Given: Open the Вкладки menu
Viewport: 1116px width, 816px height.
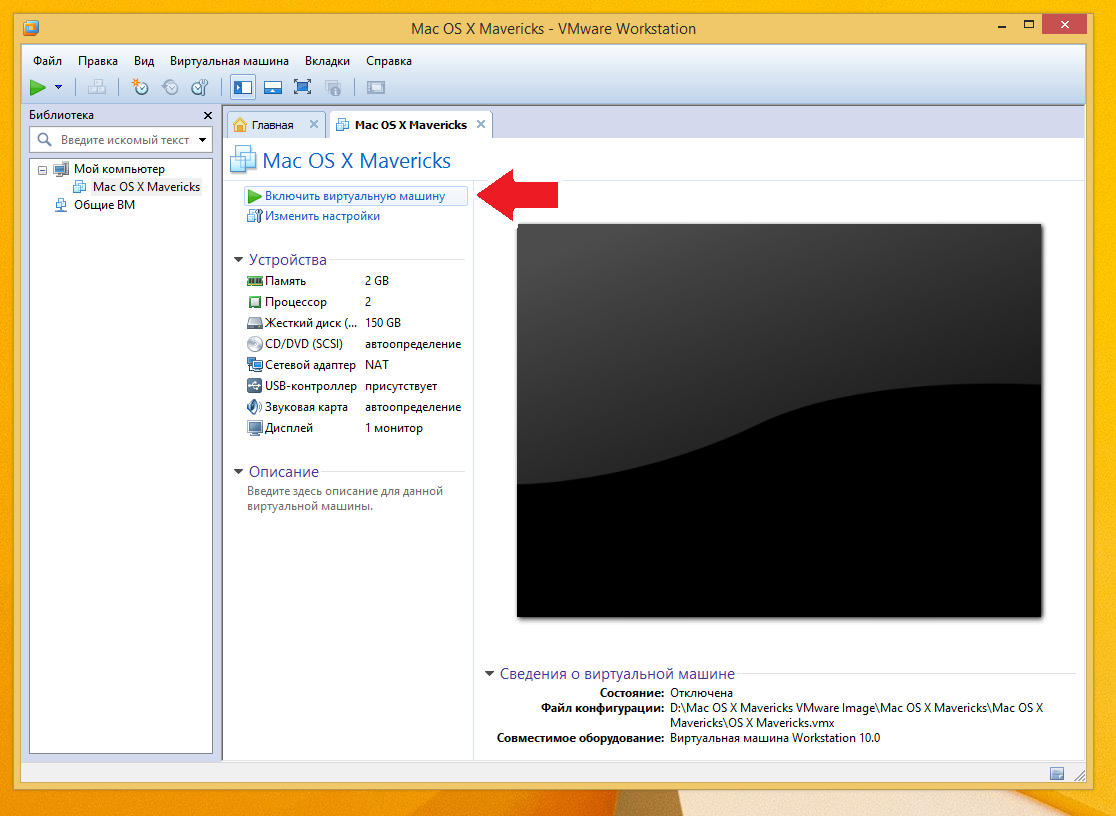Looking at the screenshot, I should (x=327, y=61).
